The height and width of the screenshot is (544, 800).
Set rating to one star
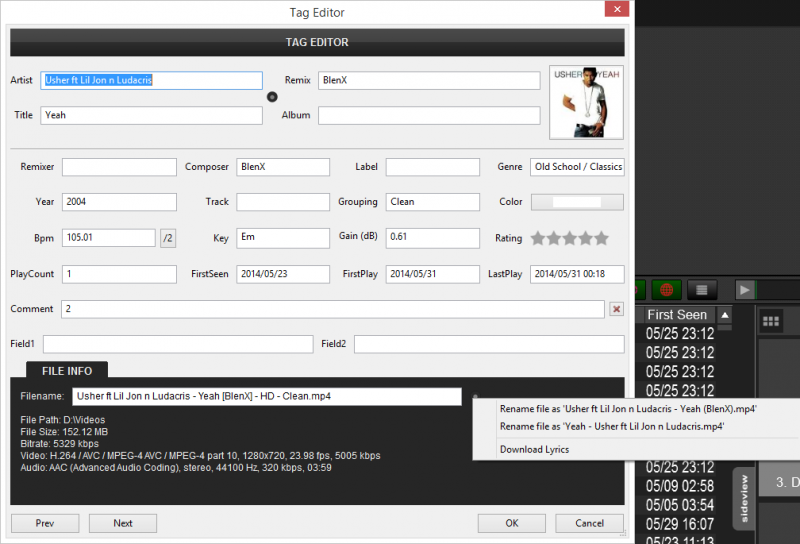(538, 238)
